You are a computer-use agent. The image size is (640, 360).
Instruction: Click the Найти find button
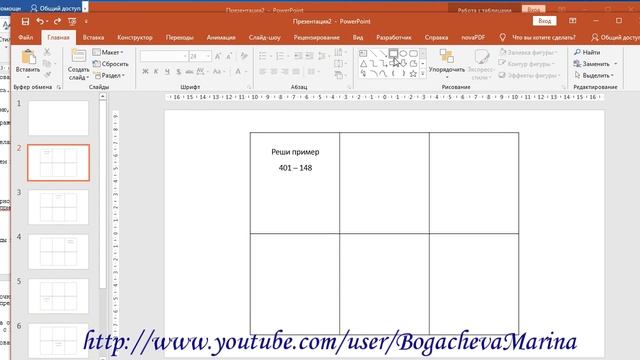pos(587,52)
